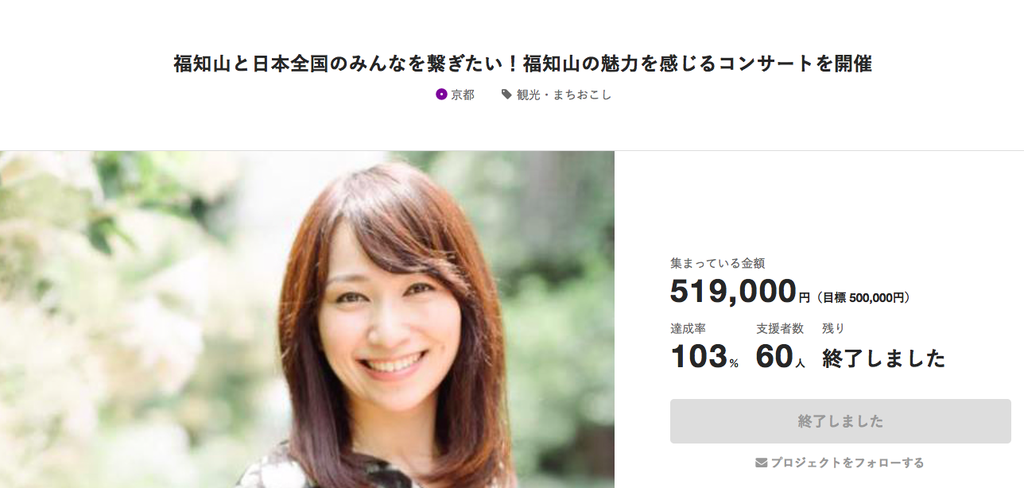This screenshot has height=488, width=1024.
Task: Open the 観光・まちおこし category link
Action: coord(564,95)
